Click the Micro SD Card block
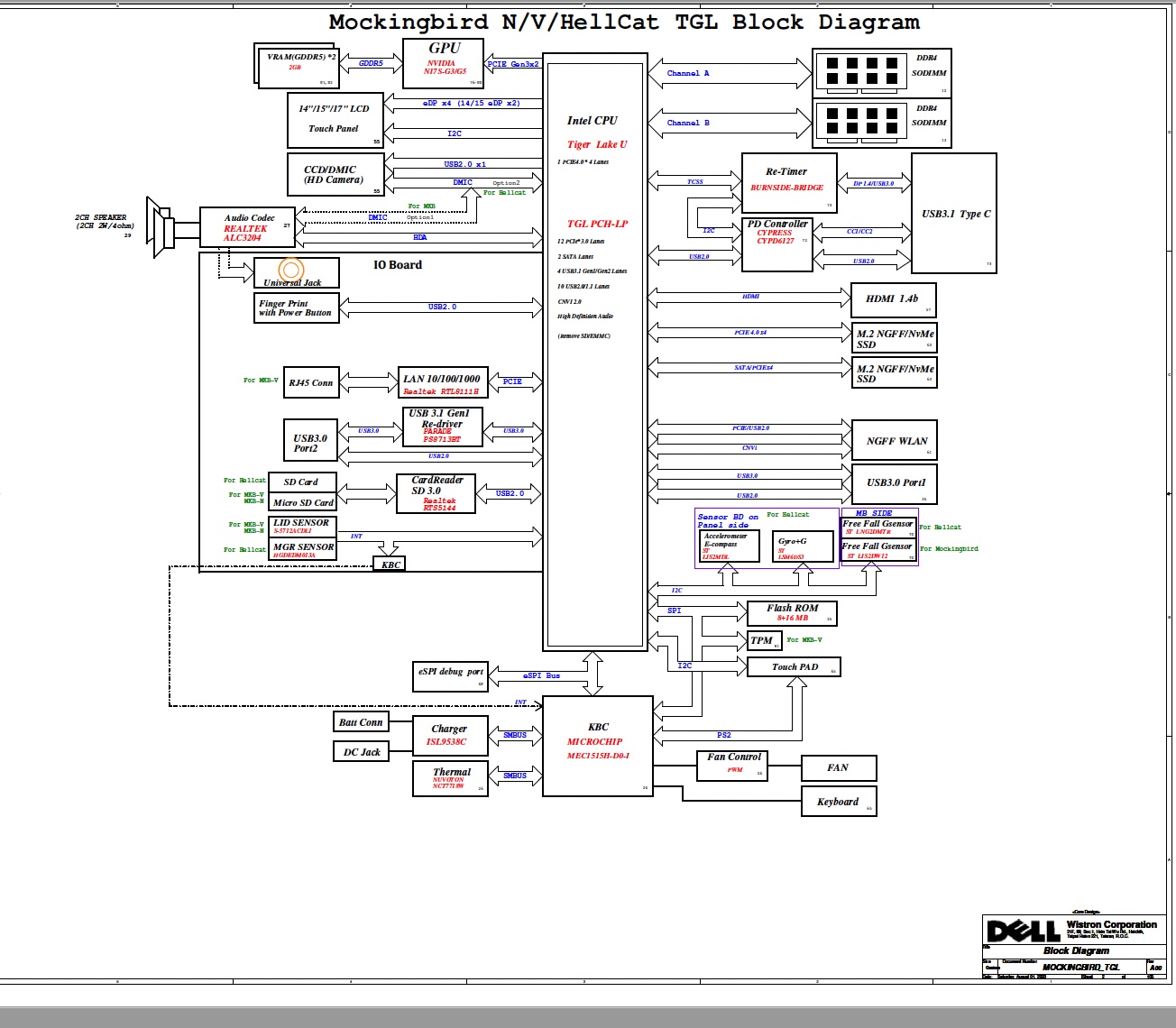This screenshot has width=1176, height=1028. tap(303, 502)
